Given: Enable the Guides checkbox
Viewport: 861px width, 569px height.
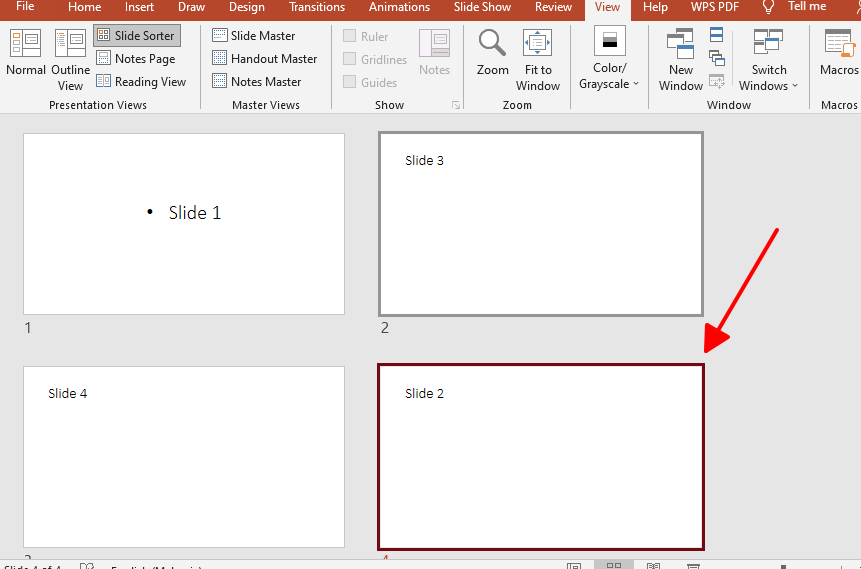Looking at the screenshot, I should 350,82.
